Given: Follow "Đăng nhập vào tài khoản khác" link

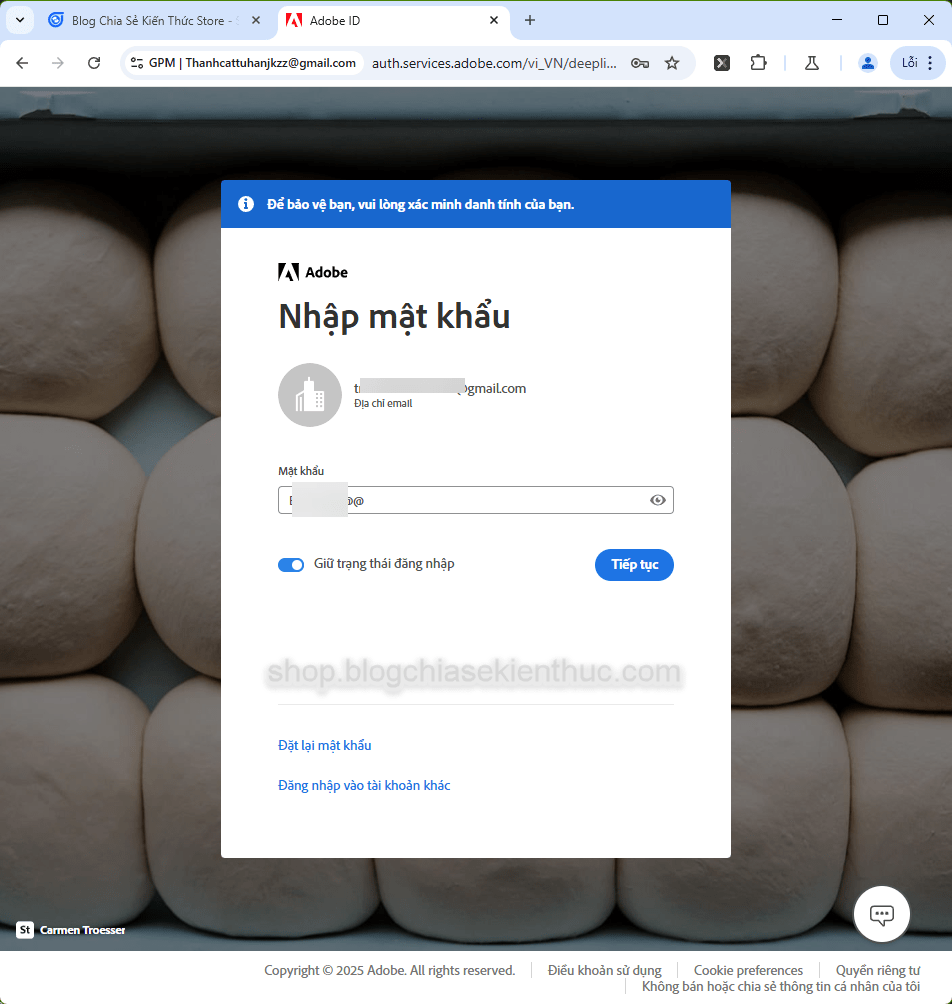Looking at the screenshot, I should (x=364, y=785).
